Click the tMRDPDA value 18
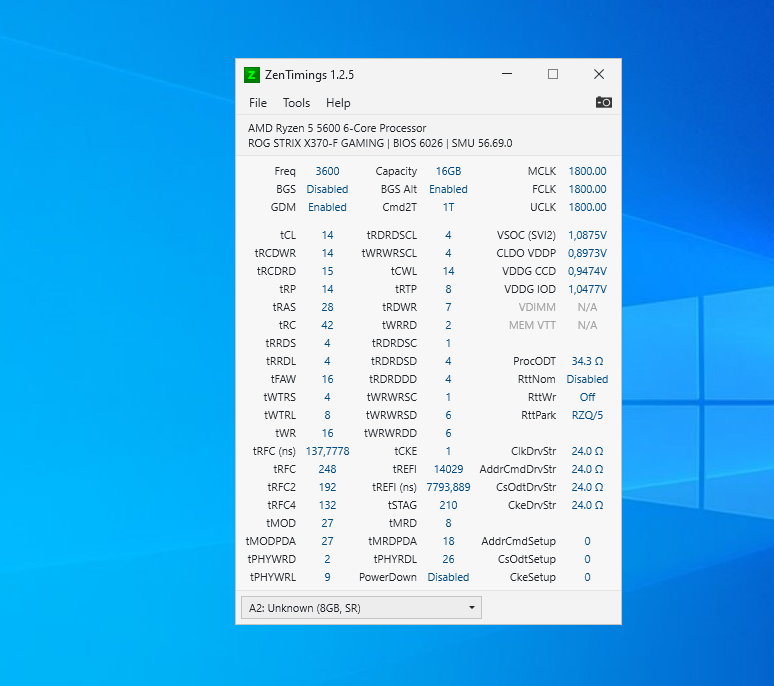Viewport: 774px width, 686px height. [x=448, y=541]
